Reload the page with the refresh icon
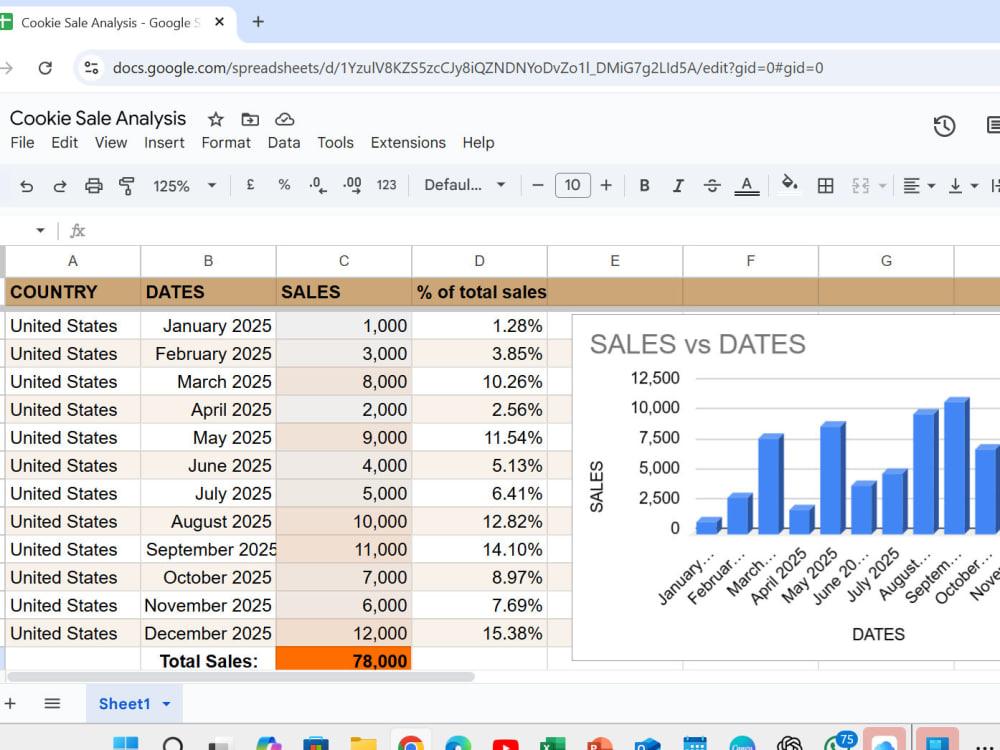Screen dimensions: 1000x750 tap(45, 68)
